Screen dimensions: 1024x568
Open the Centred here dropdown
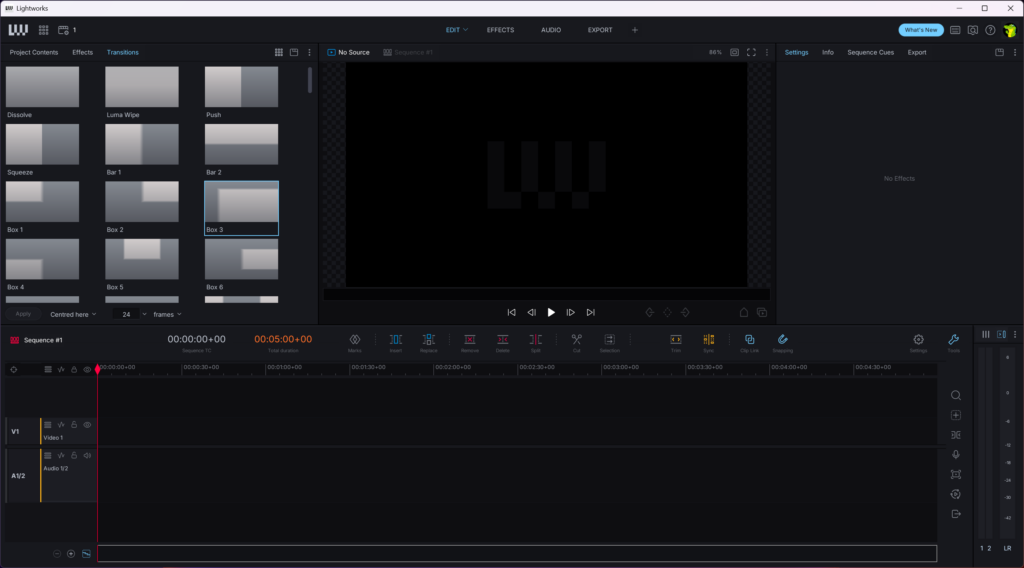click(73, 315)
